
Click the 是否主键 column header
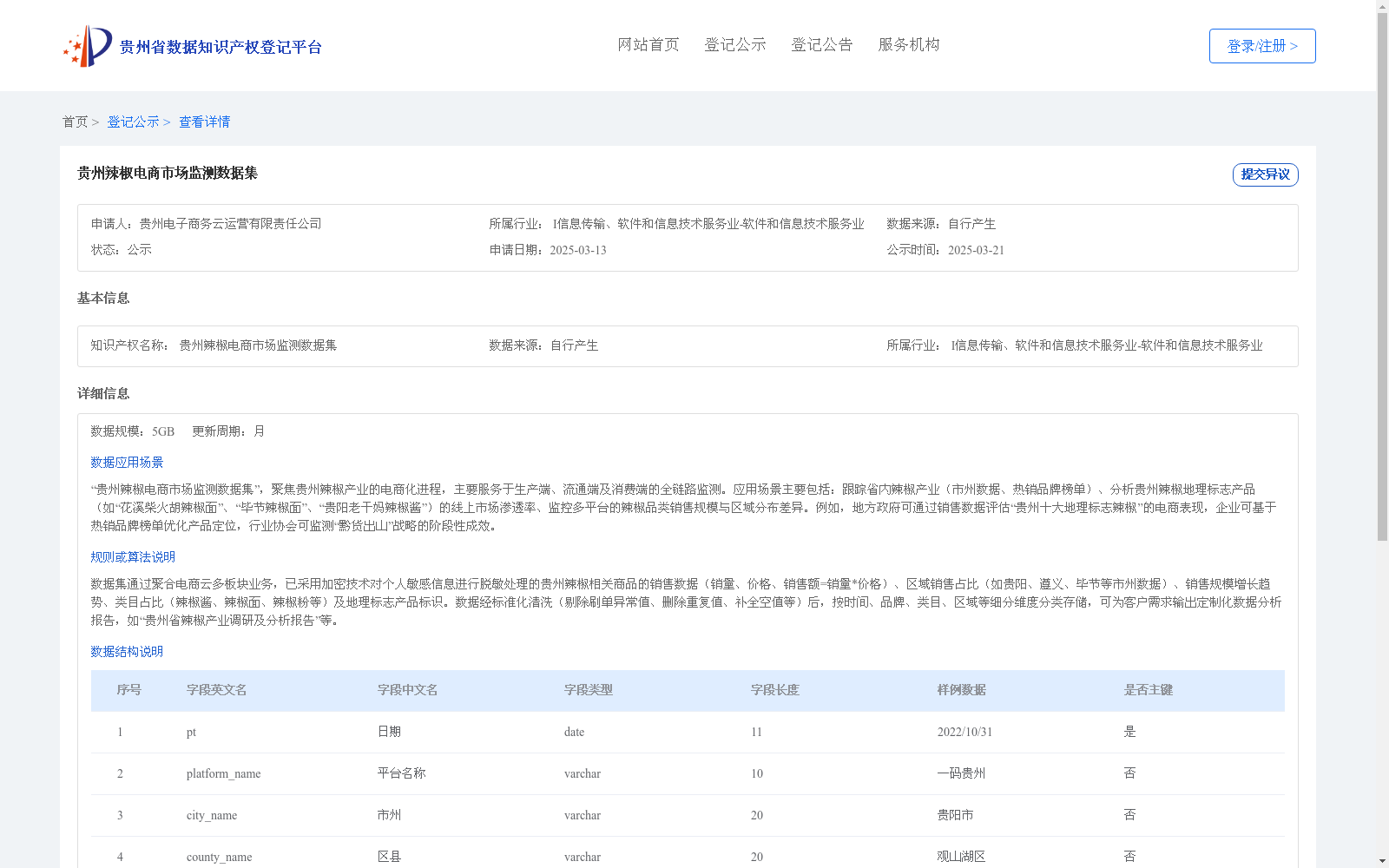click(x=1149, y=690)
